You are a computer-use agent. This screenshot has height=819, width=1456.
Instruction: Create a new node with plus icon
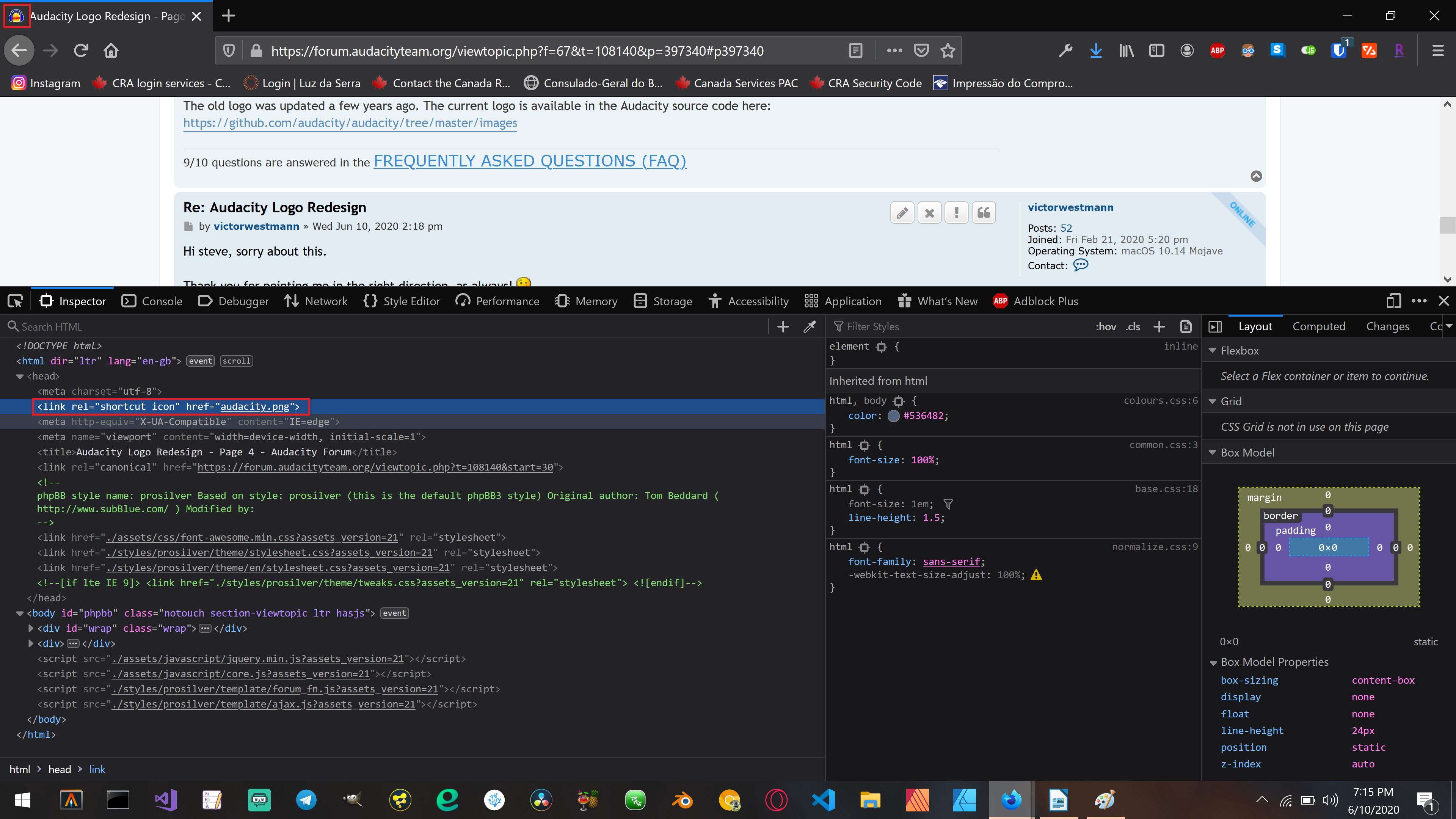tap(783, 327)
